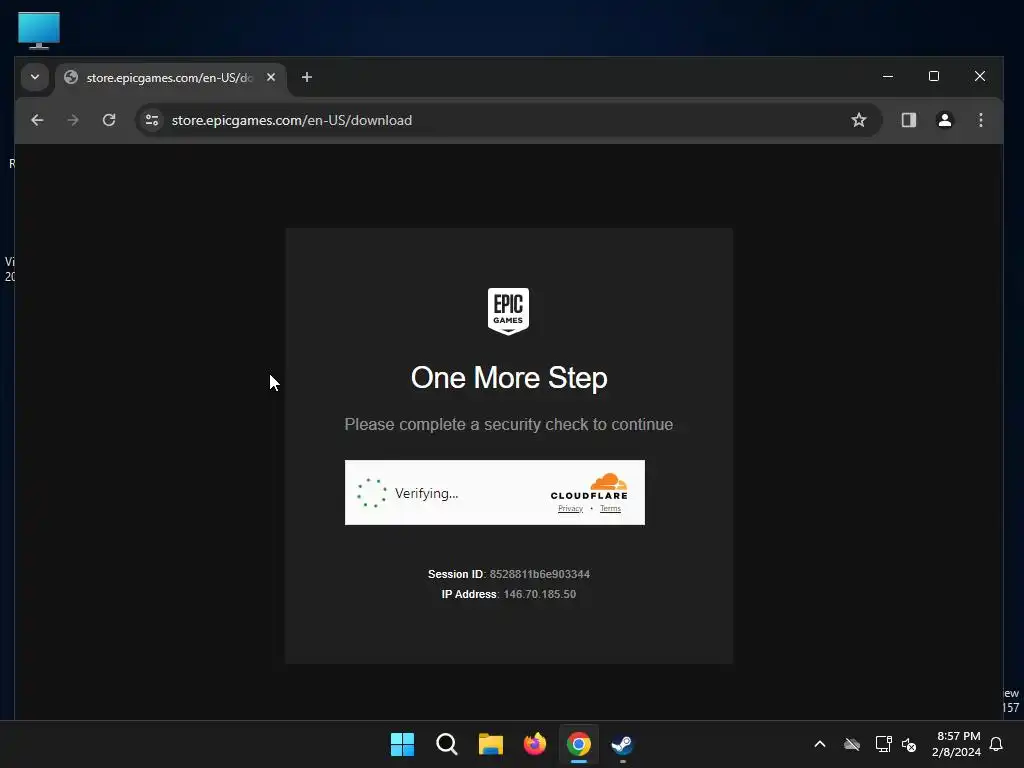Image resolution: width=1024 pixels, height=768 pixels.
Task: Click the Session ID value 8528811b6e903344
Action: point(540,574)
